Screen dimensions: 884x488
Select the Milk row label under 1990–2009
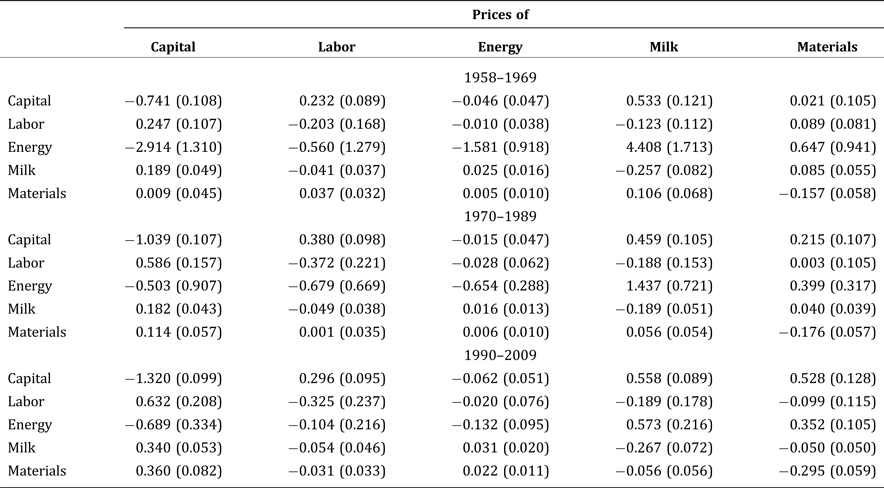click(22, 448)
